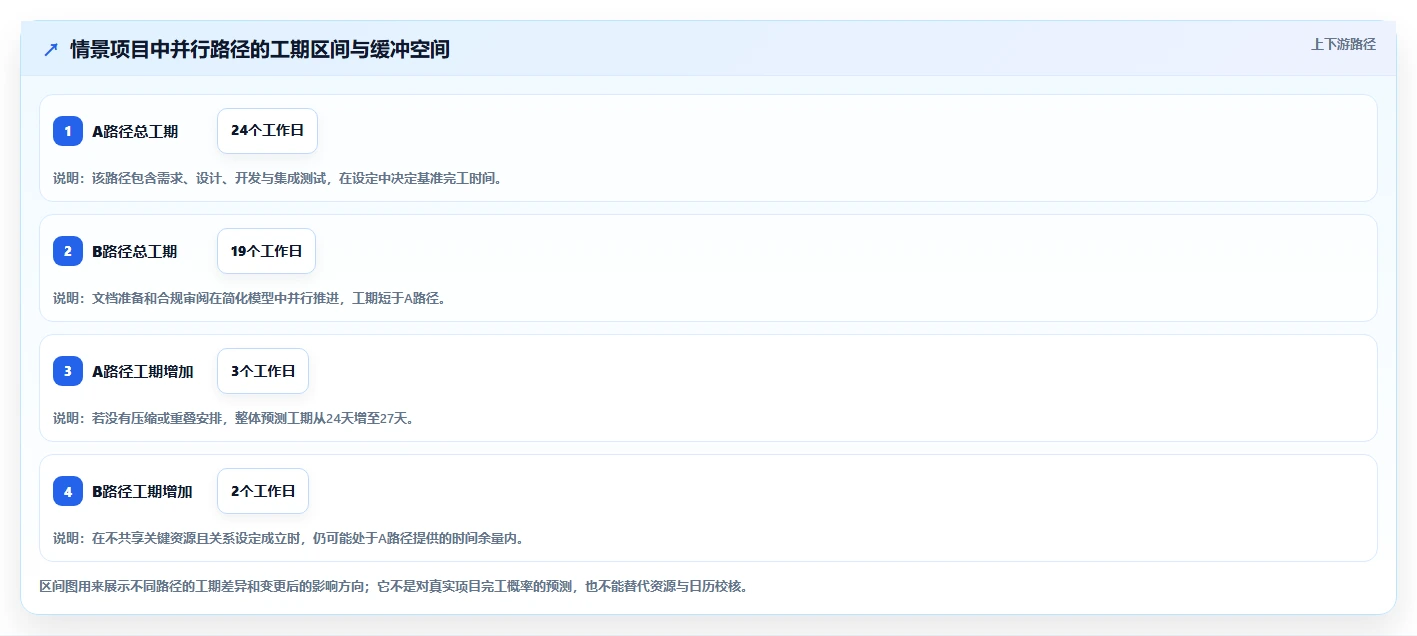This screenshot has height=636, width=1417.
Task: Click the note starting 若没有压缩或重叠安排
Action: tap(233, 418)
